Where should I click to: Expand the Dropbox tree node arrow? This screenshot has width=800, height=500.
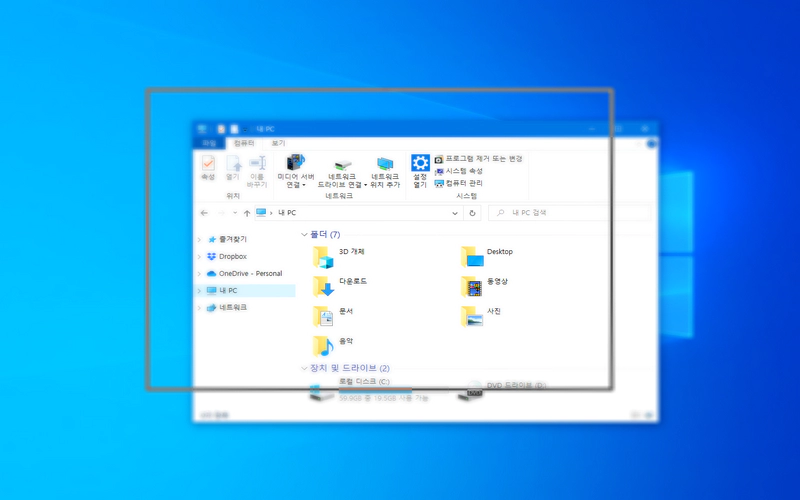(x=199, y=257)
